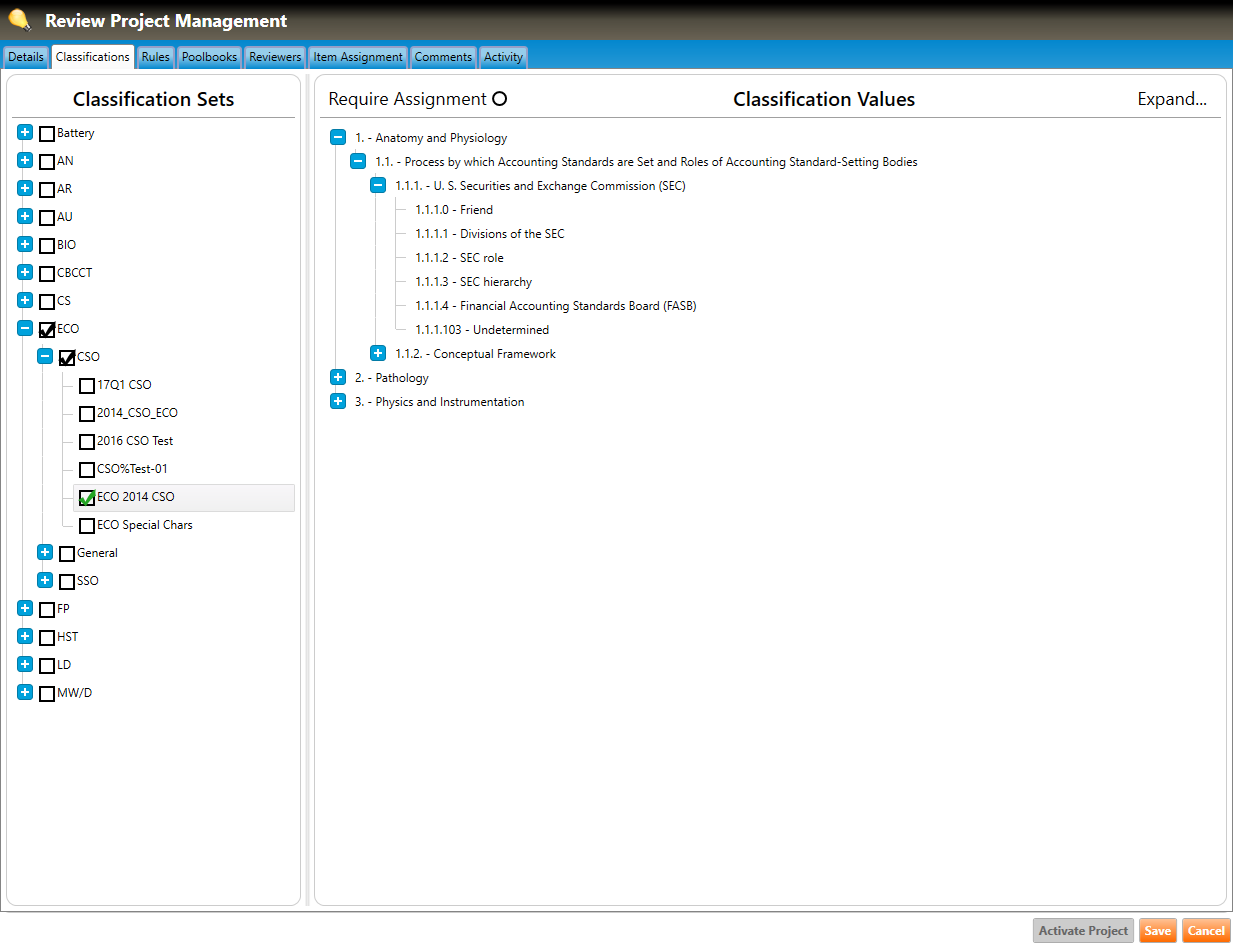The height and width of the screenshot is (948, 1237).
Task: Collapse the CSO subfolder node
Action: (45, 357)
